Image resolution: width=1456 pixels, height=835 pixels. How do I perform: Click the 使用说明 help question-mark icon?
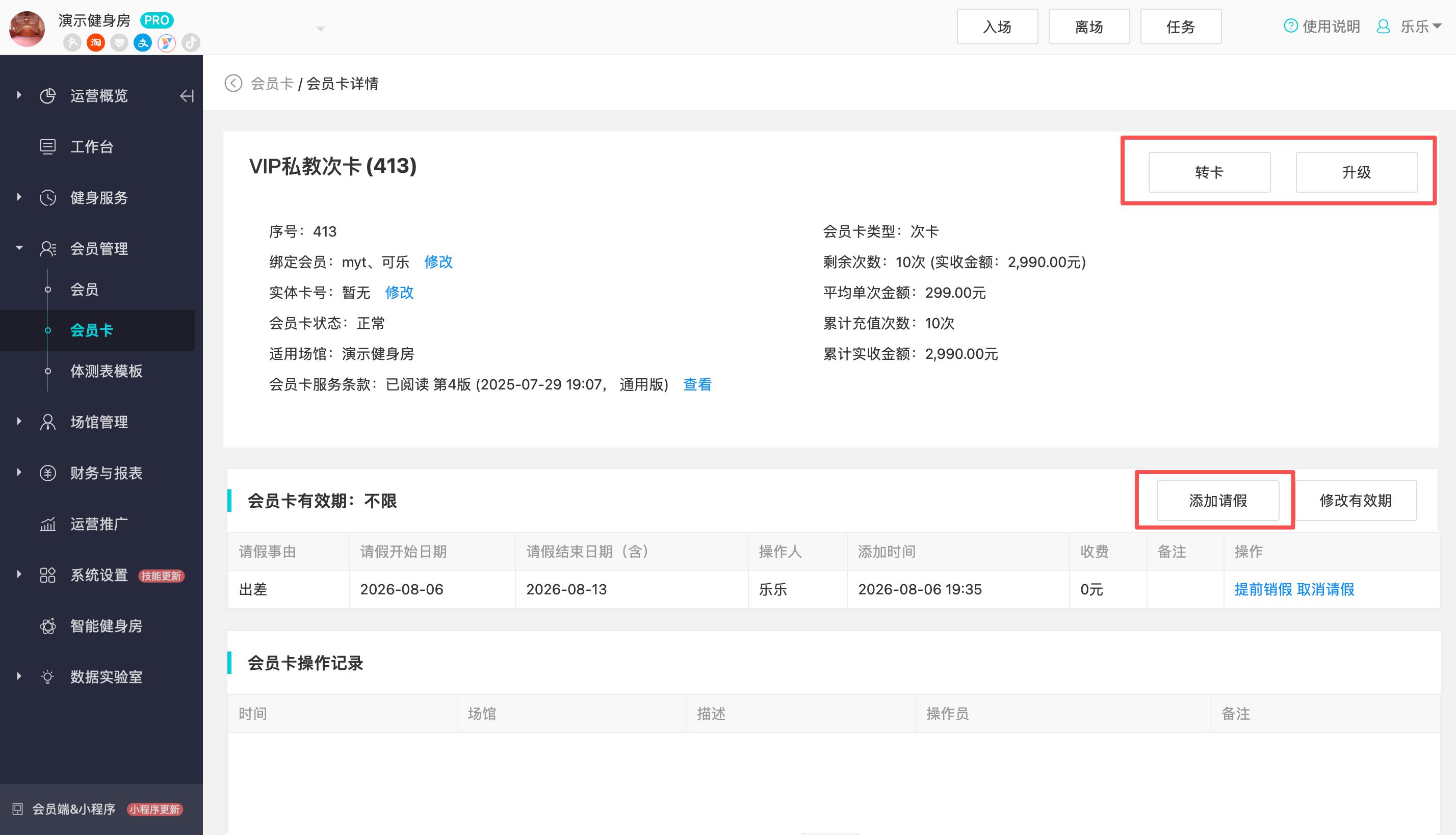coord(1290,26)
